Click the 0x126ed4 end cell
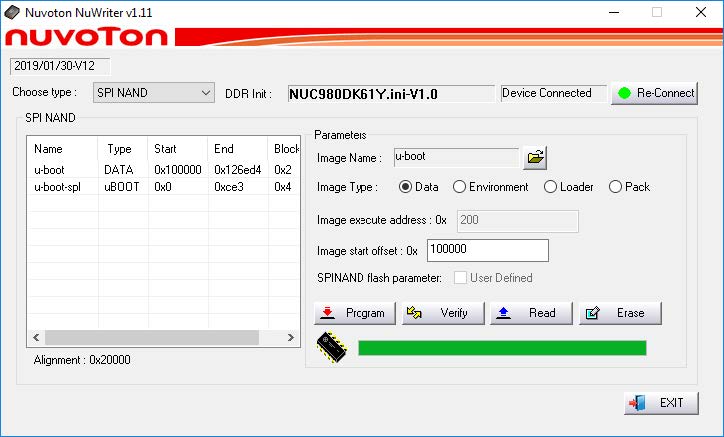The width and height of the screenshot is (724, 437). click(238, 170)
